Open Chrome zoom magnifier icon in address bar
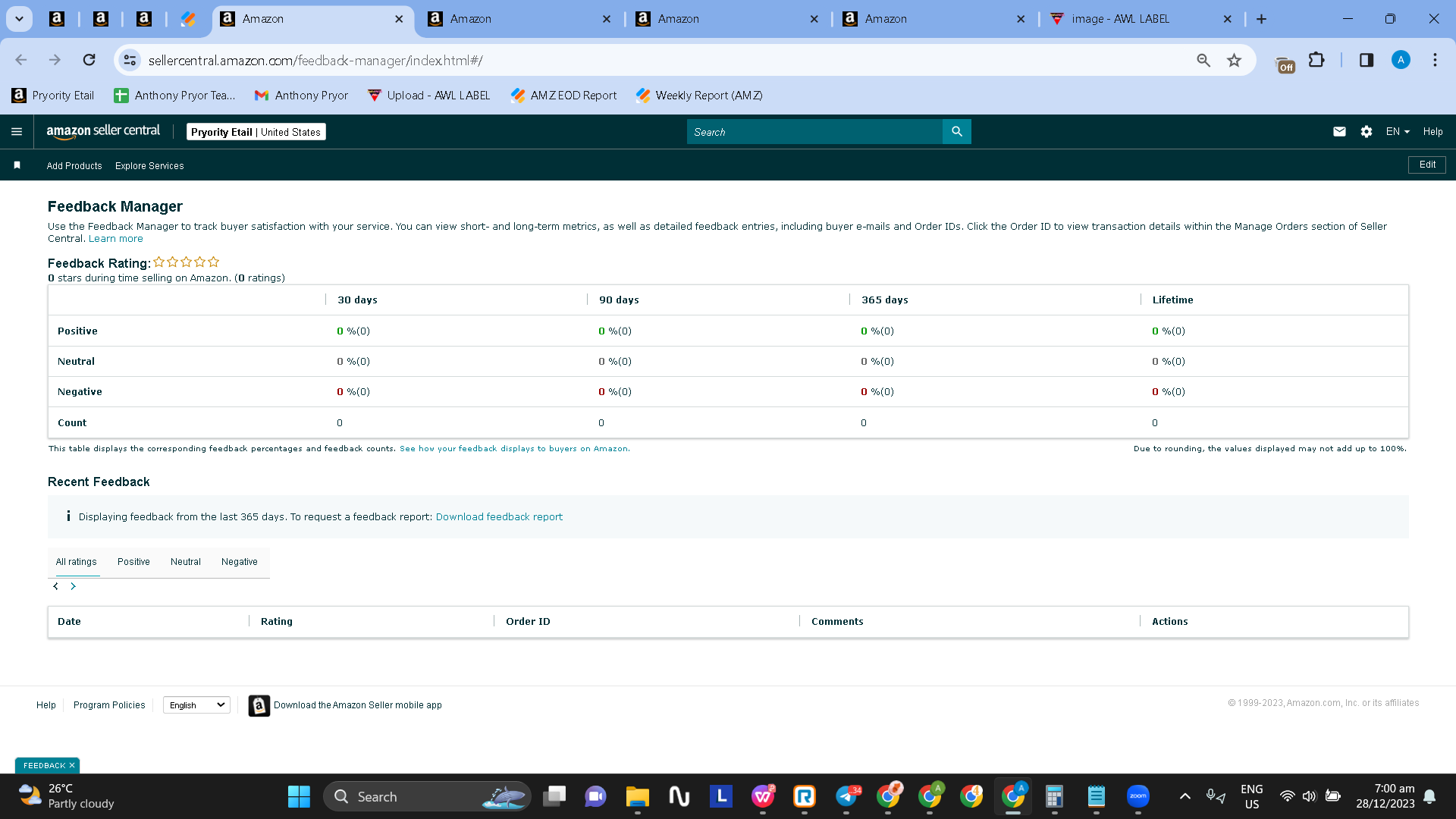 click(1203, 60)
